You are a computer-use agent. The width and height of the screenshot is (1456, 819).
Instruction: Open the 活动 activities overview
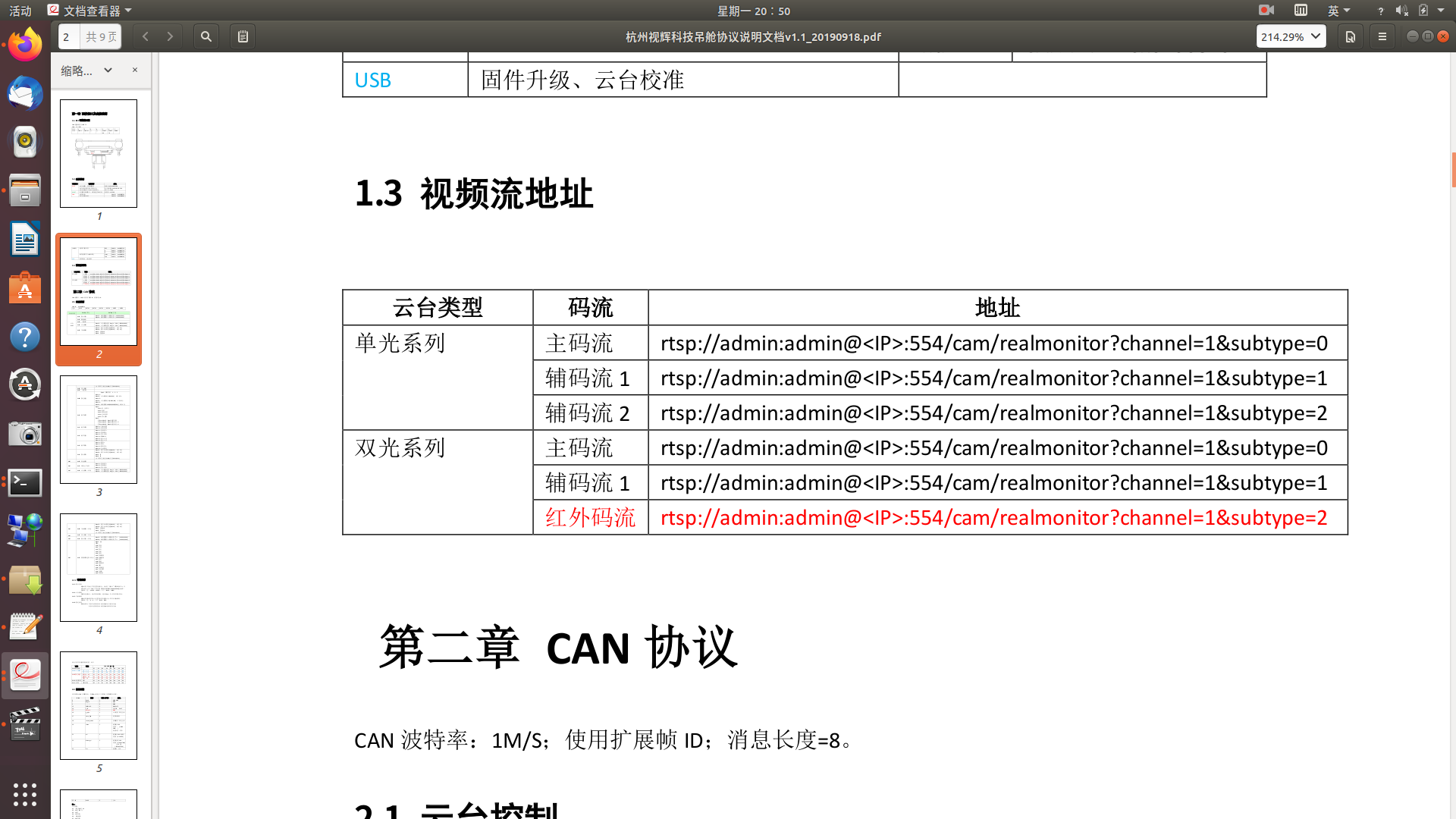click(20, 11)
